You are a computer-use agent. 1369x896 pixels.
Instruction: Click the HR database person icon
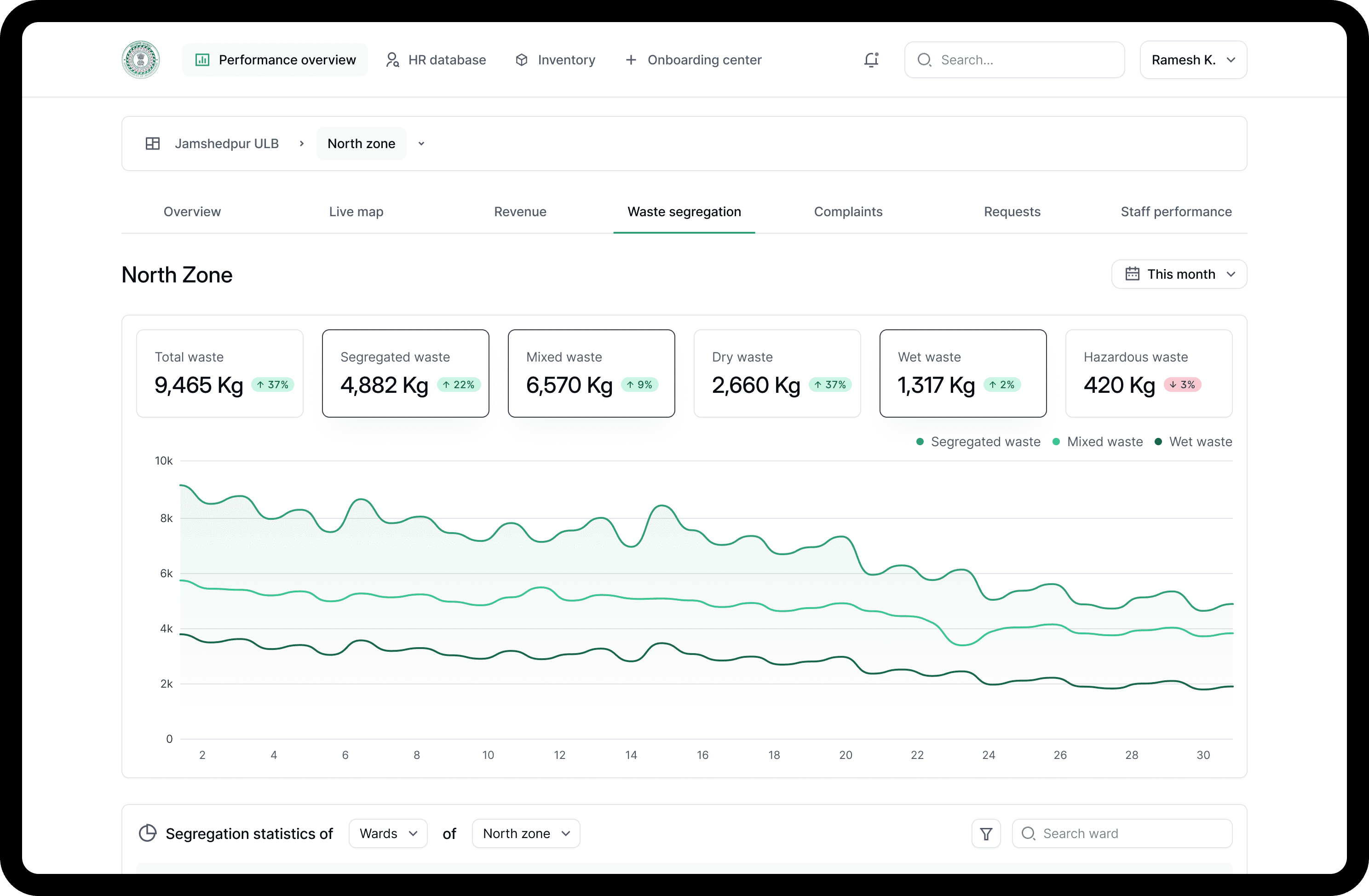(392, 60)
